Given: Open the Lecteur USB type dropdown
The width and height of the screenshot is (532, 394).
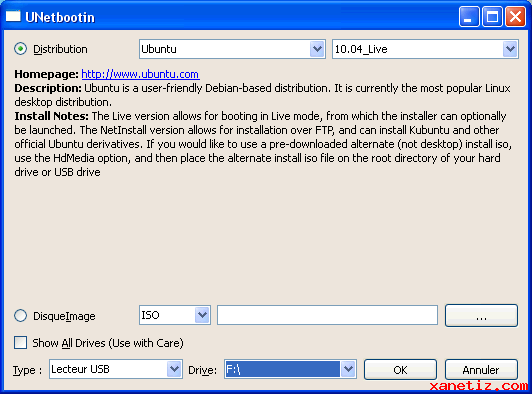Looking at the screenshot, I should (x=116, y=369).
